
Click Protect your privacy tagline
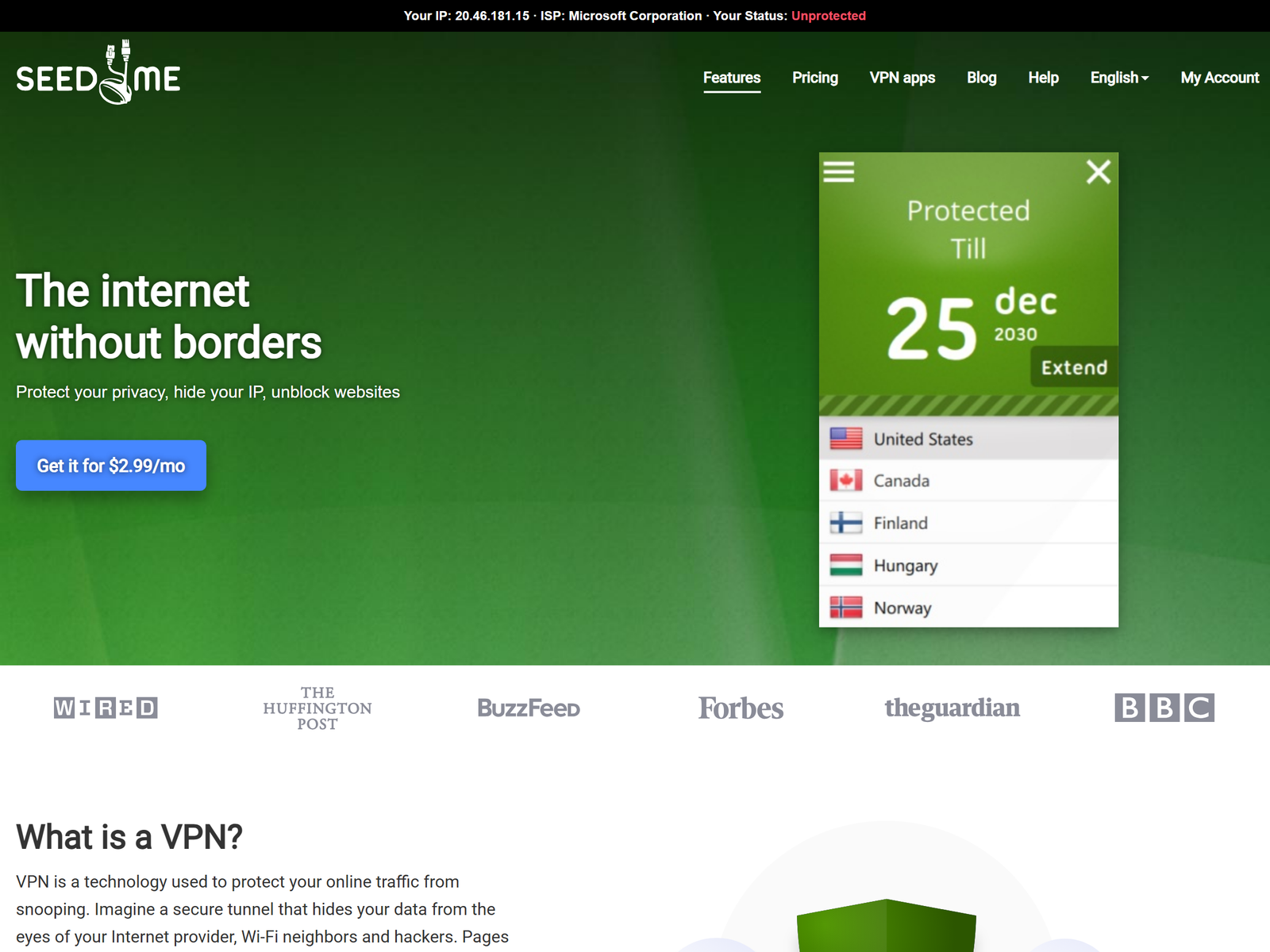coord(208,392)
